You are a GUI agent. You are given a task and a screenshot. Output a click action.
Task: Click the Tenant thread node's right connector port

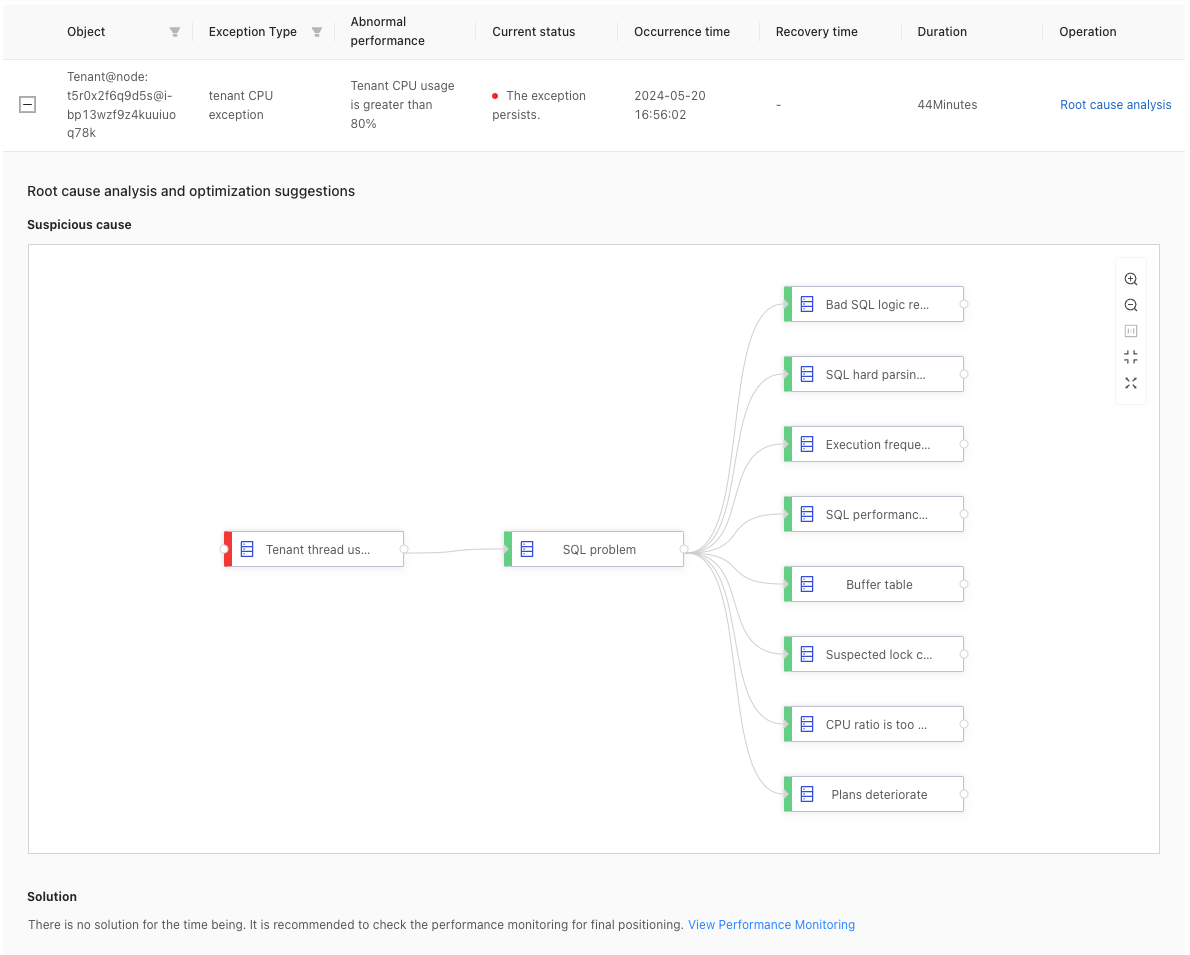[404, 549]
